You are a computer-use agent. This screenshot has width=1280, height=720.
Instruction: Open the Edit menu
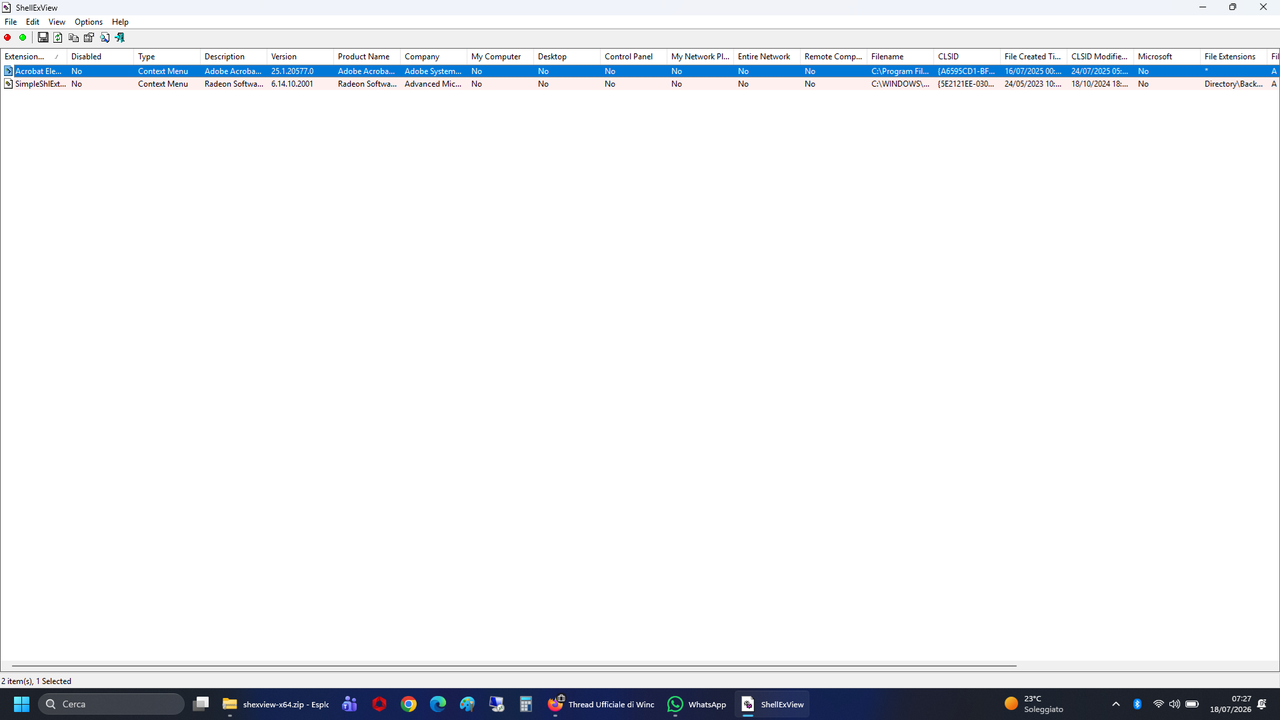coord(33,22)
